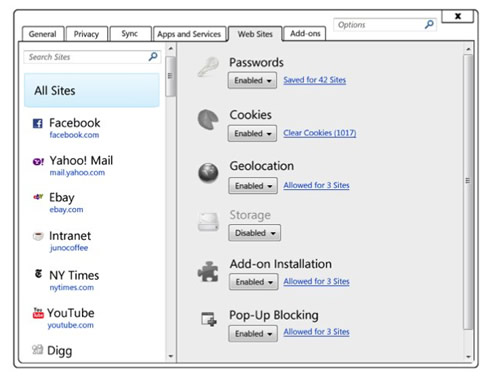The height and width of the screenshot is (376, 490).
Task: Click the Search Sites magnifier icon
Action: pyautogui.click(x=153, y=56)
